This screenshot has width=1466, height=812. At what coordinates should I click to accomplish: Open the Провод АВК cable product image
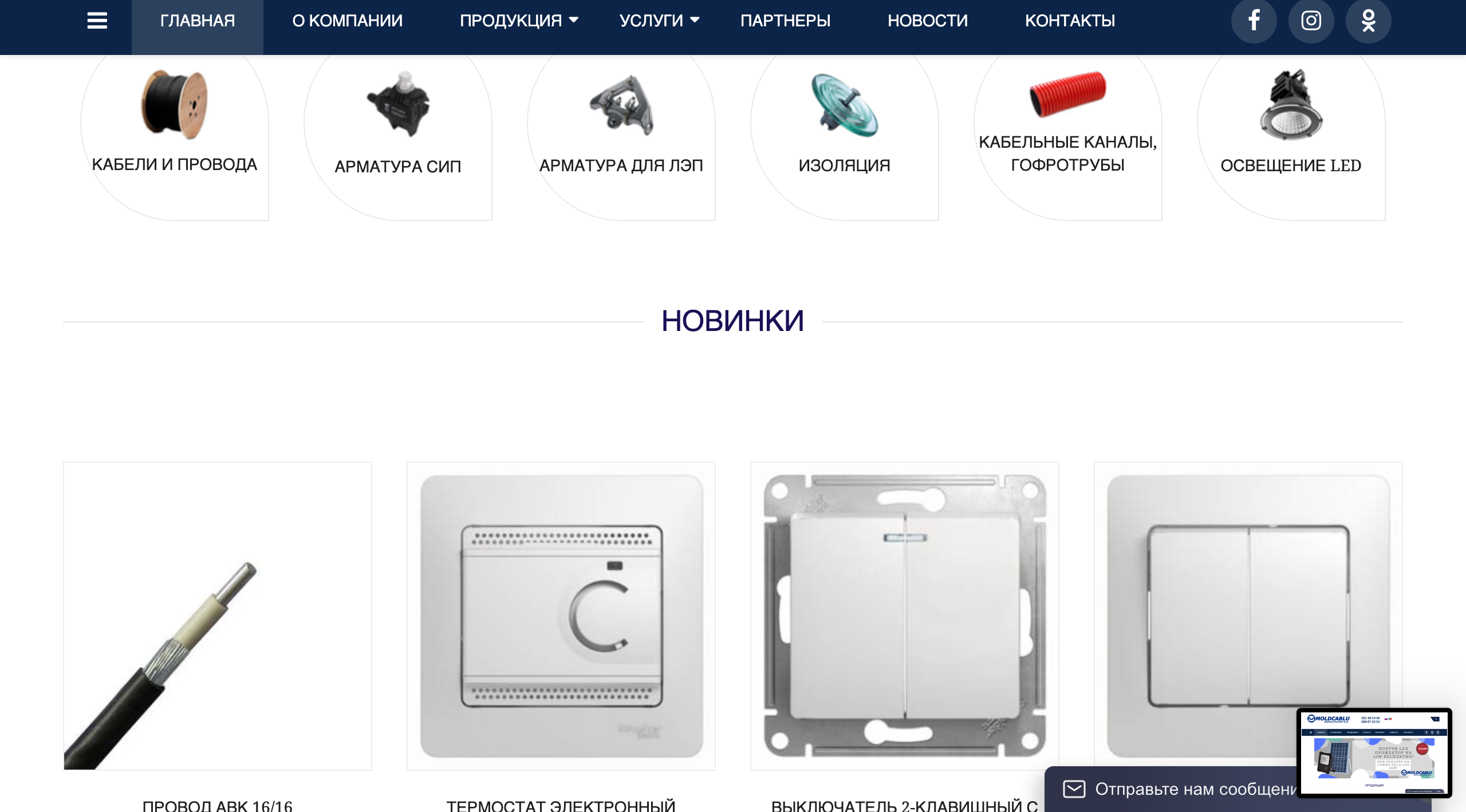pyautogui.click(x=218, y=616)
